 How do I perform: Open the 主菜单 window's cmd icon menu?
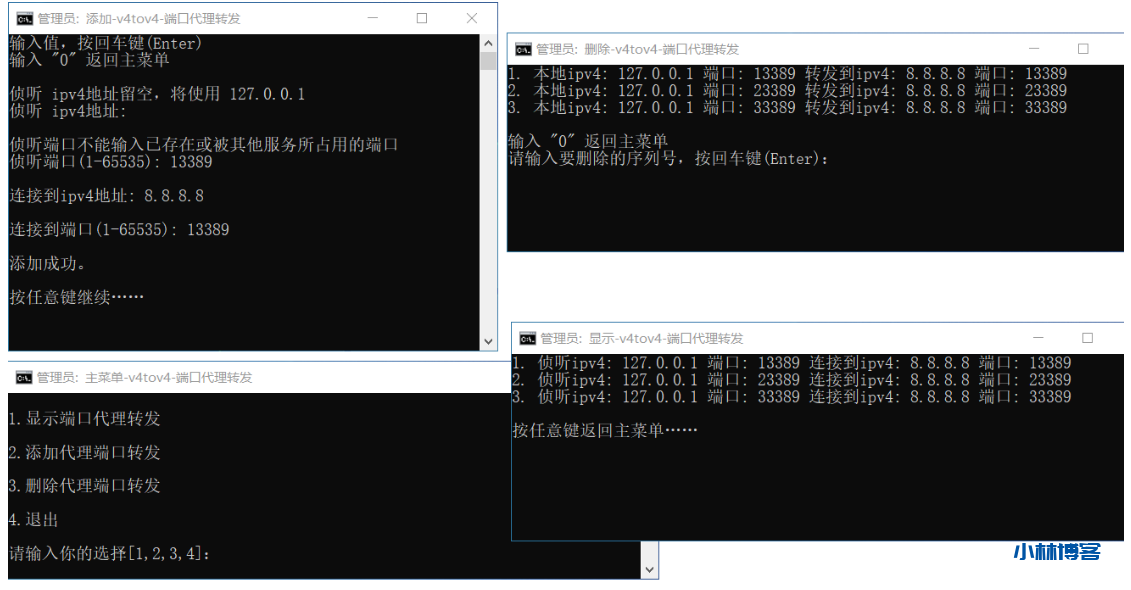coord(24,377)
